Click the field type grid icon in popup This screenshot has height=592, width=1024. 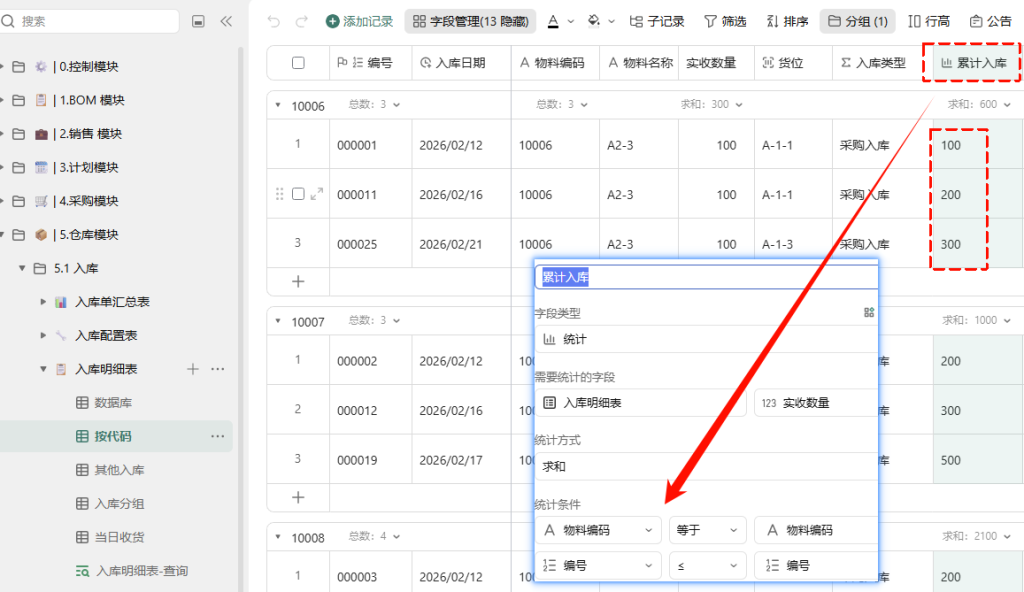pos(869,312)
